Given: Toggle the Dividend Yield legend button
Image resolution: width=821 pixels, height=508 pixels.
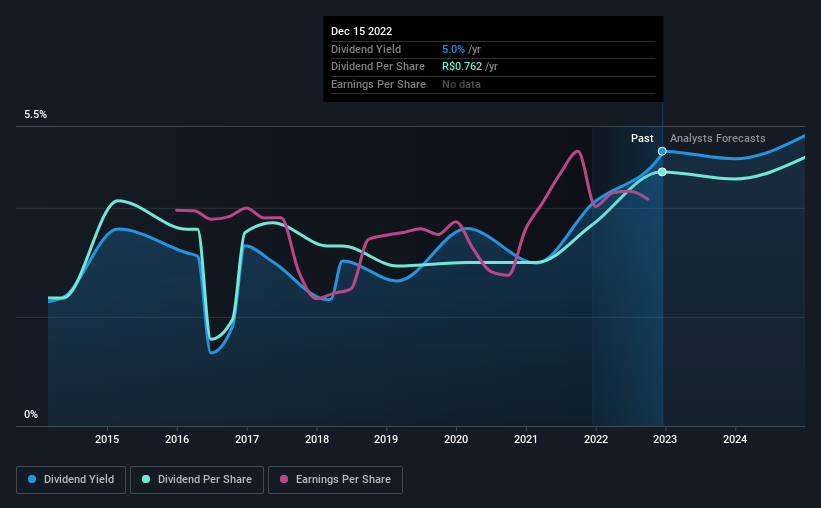Looking at the screenshot, I should tap(71, 480).
